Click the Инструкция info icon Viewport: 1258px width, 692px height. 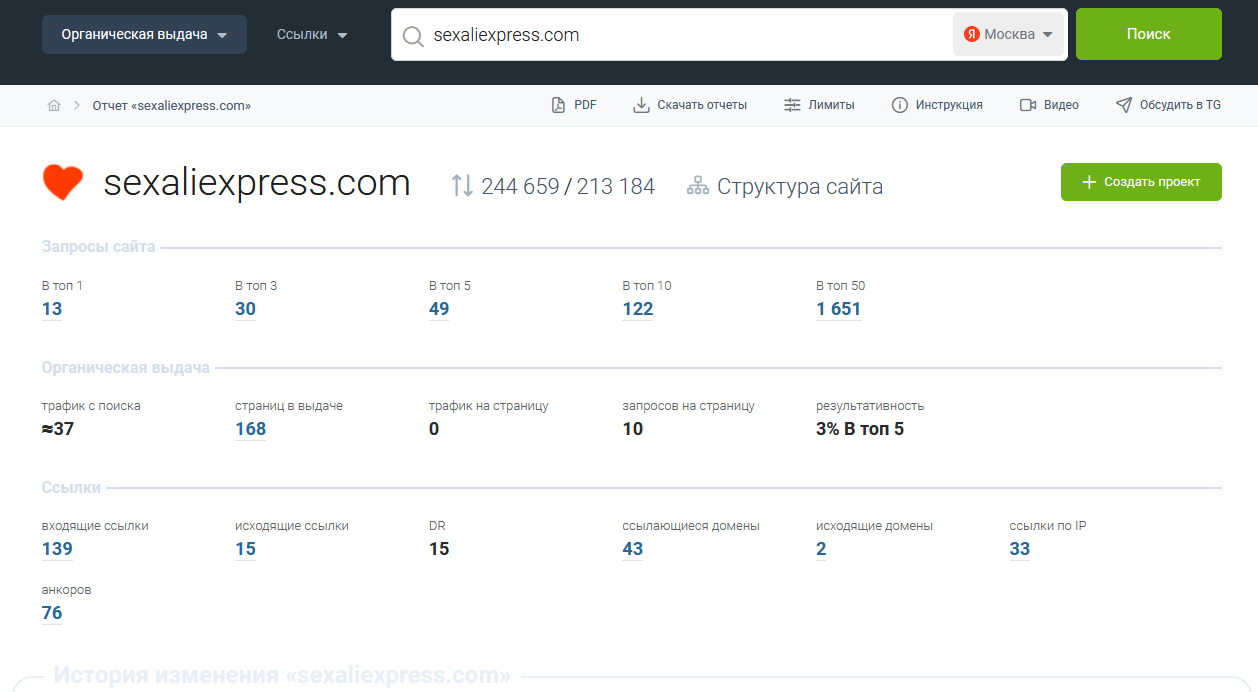click(899, 105)
